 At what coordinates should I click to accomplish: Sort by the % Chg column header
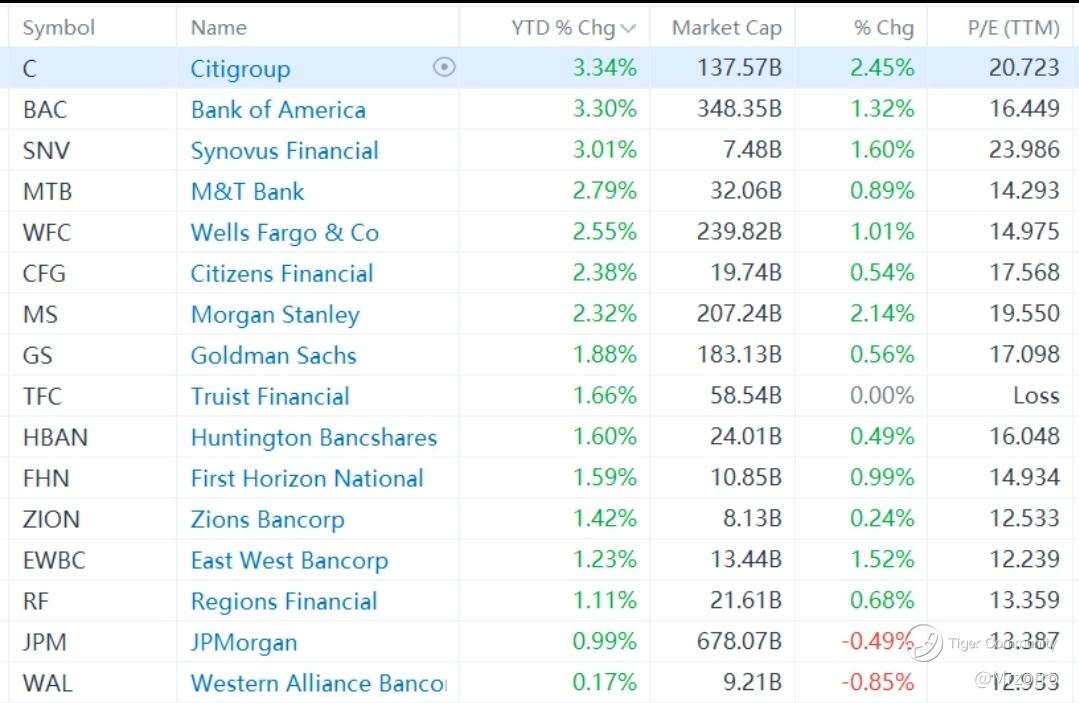click(884, 28)
